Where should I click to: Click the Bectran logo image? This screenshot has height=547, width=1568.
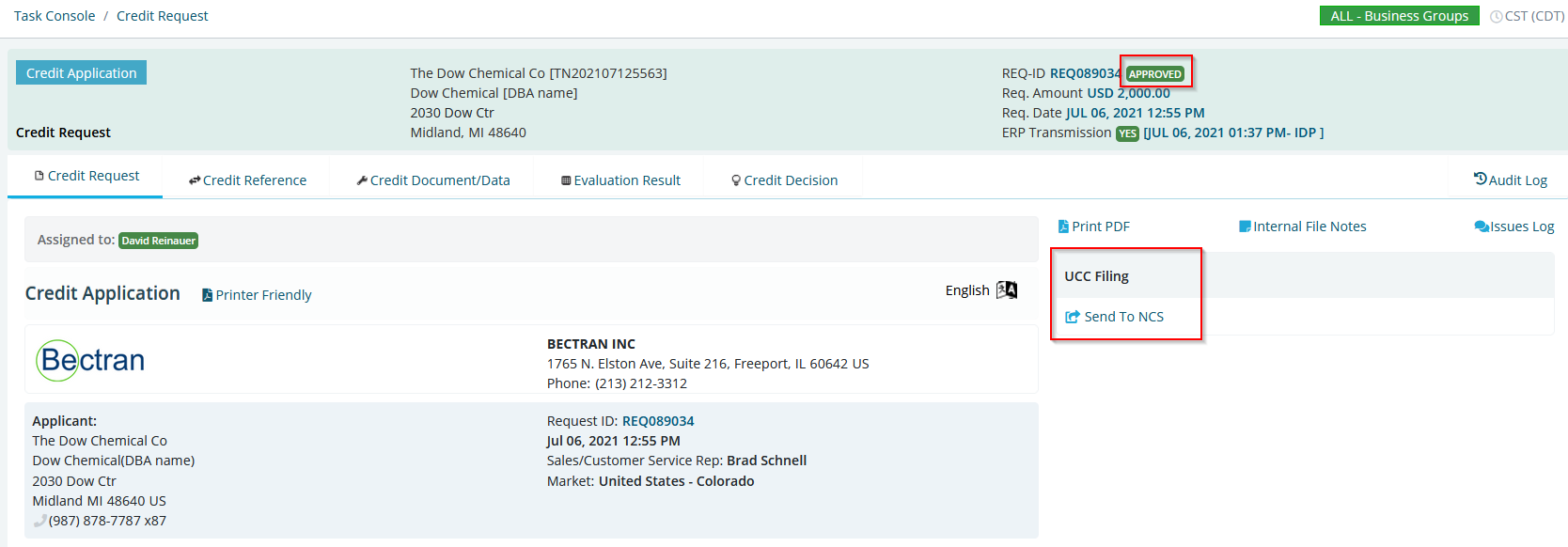(x=90, y=360)
